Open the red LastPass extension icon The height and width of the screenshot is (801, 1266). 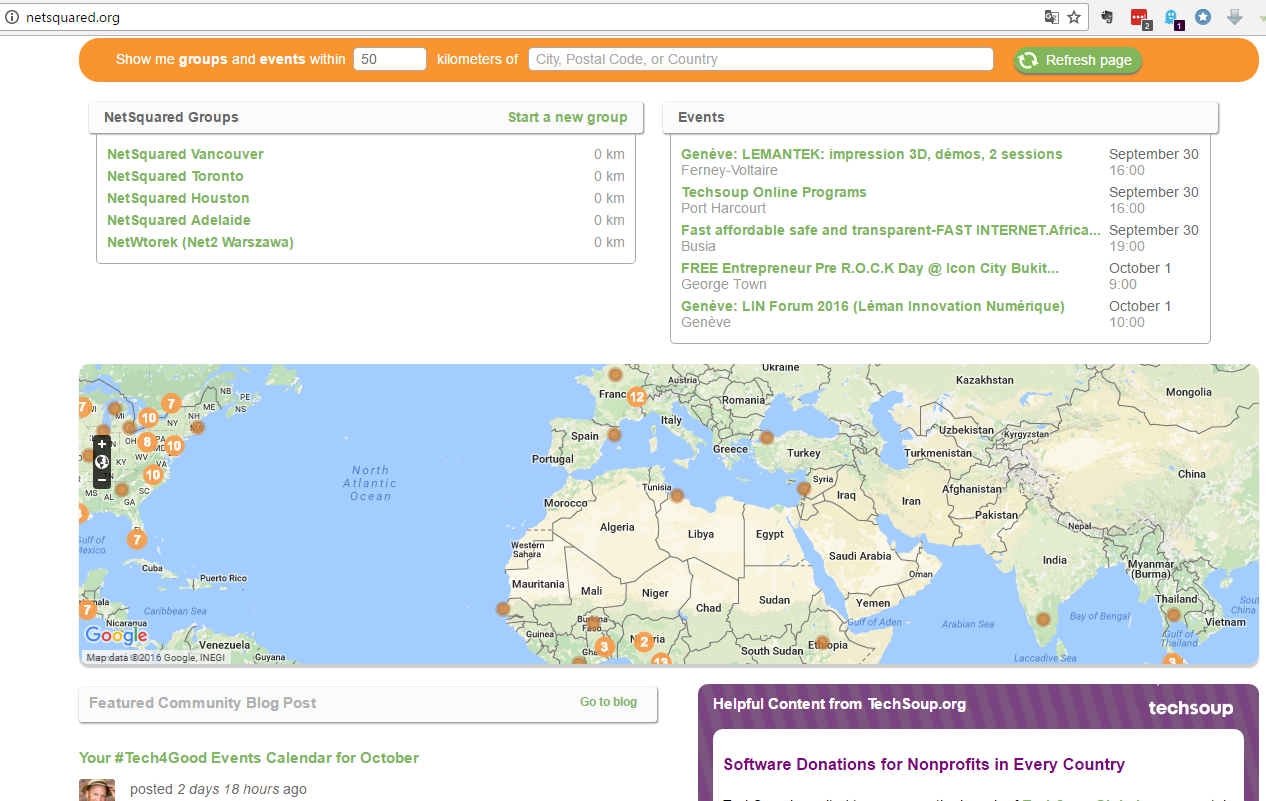click(1140, 17)
